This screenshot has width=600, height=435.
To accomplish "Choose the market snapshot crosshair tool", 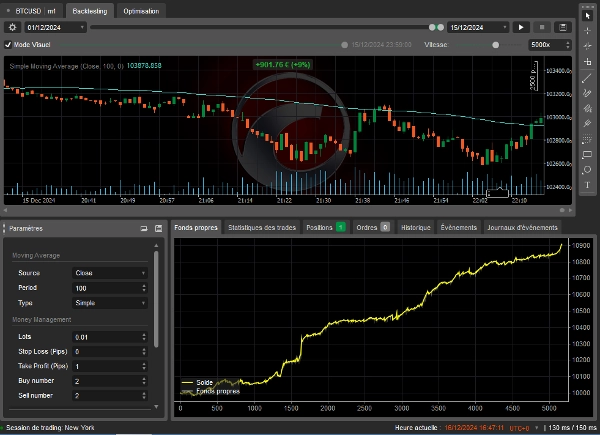I will 587,46.
